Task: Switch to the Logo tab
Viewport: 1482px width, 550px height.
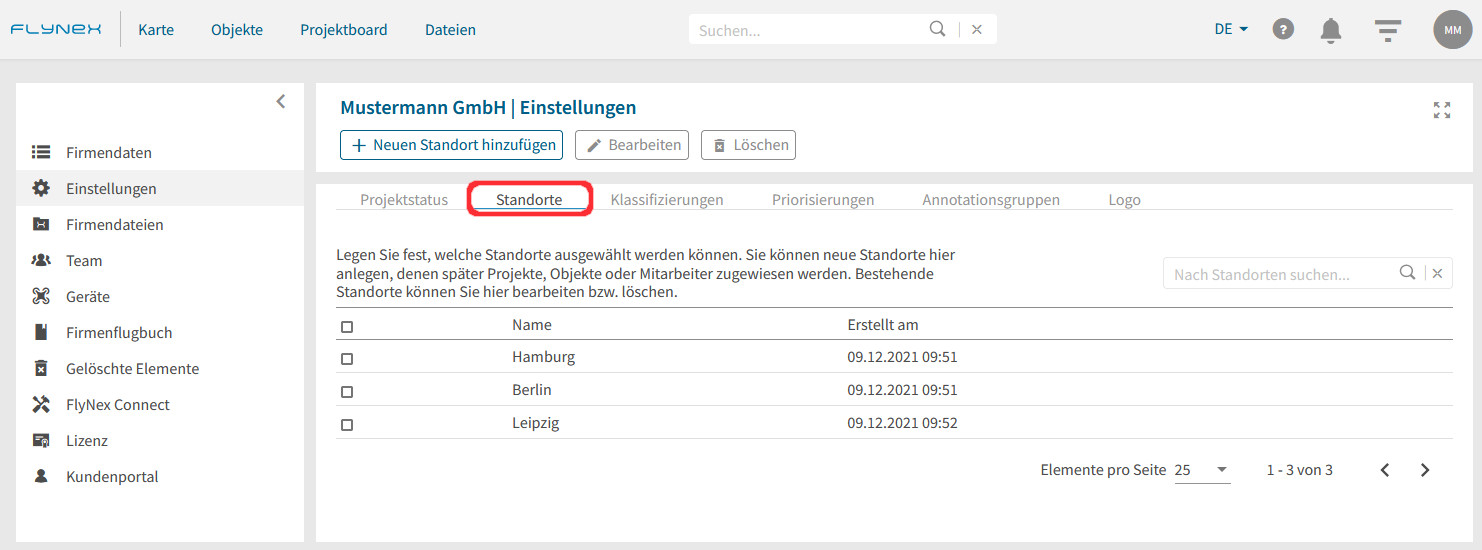Action: 1124,199
